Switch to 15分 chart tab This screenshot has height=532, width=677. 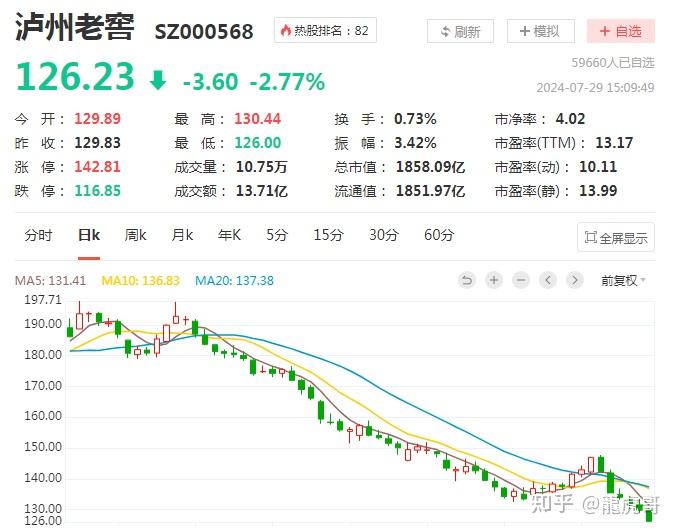(329, 235)
